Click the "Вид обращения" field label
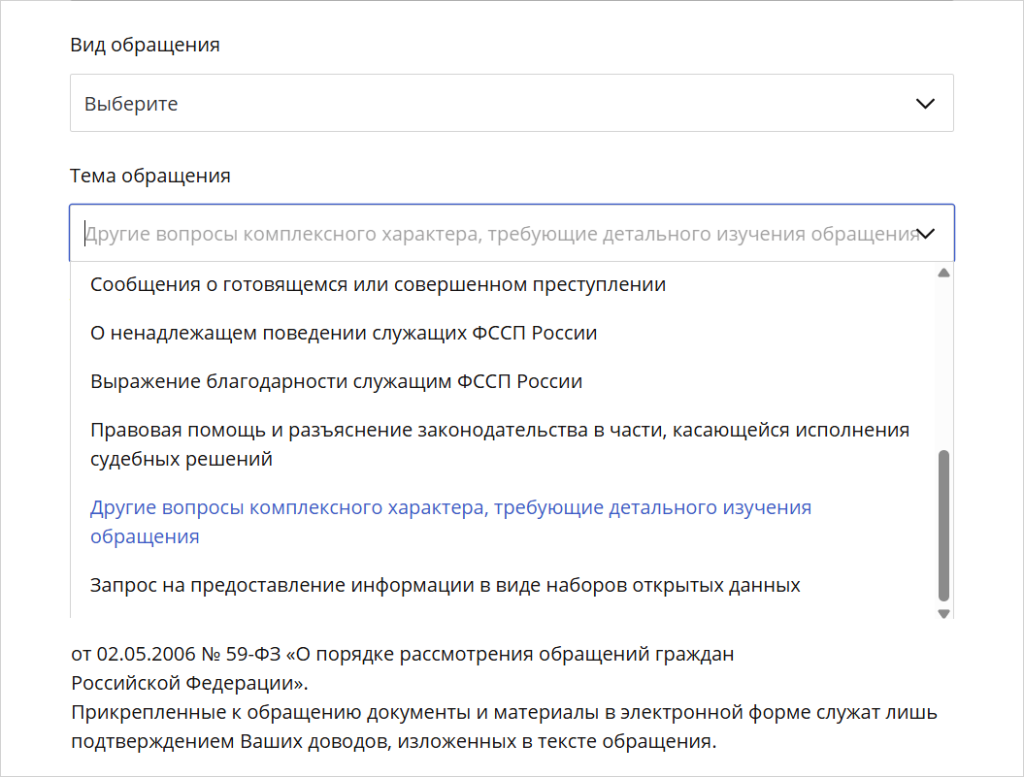This screenshot has height=777, width=1024. pyautogui.click(x=145, y=45)
